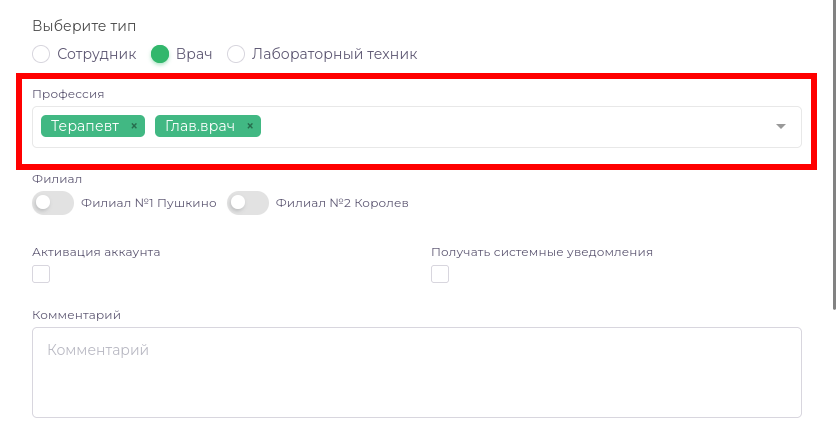Click the Профессия field label
The image size is (837, 431).
pyautogui.click(x=68, y=94)
